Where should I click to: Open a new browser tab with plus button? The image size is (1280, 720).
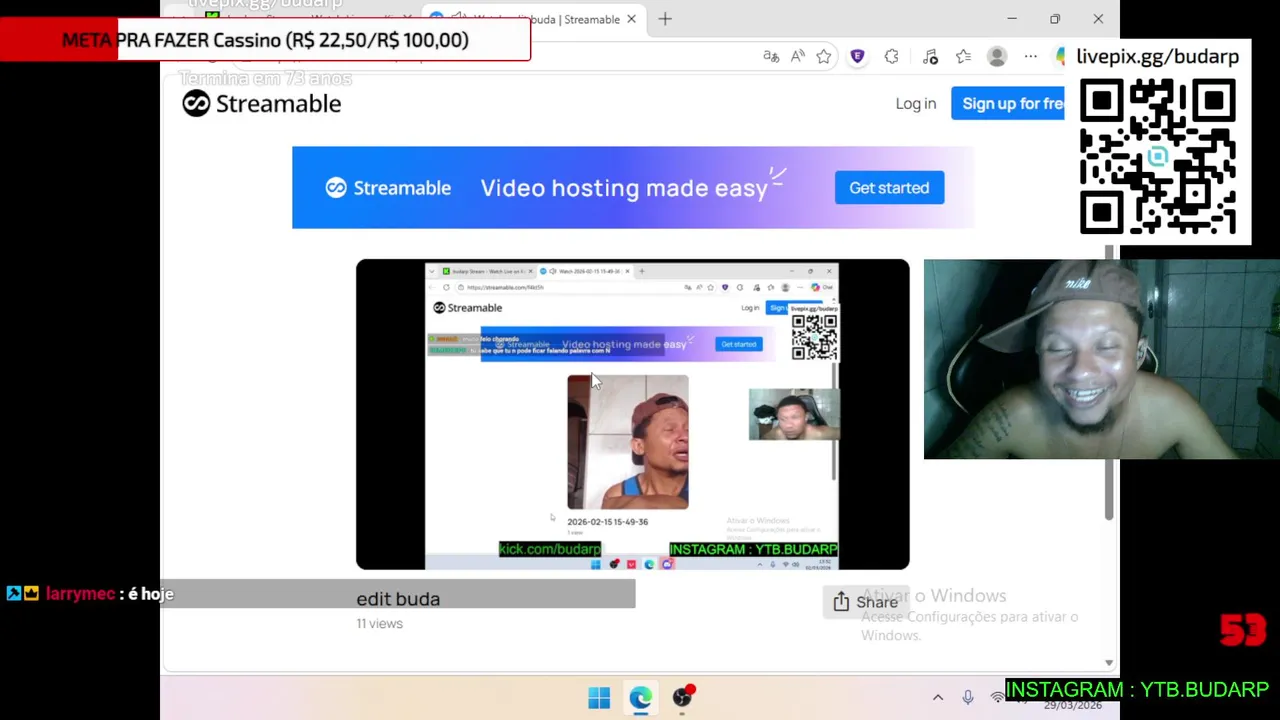(665, 19)
